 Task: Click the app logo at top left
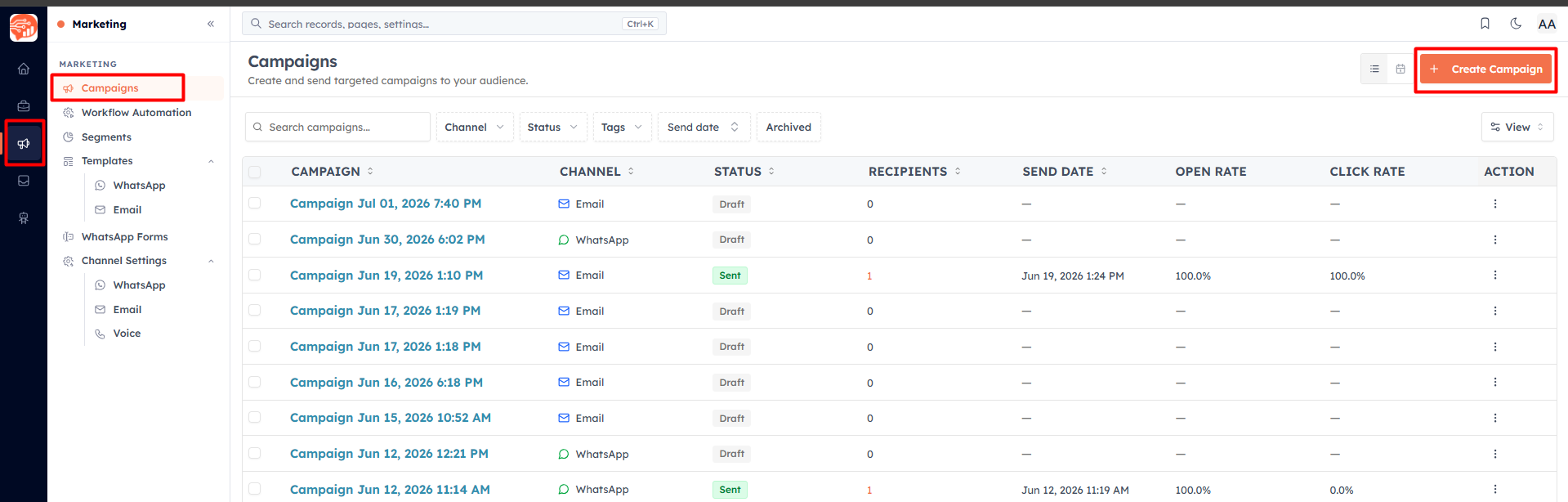pyautogui.click(x=24, y=27)
